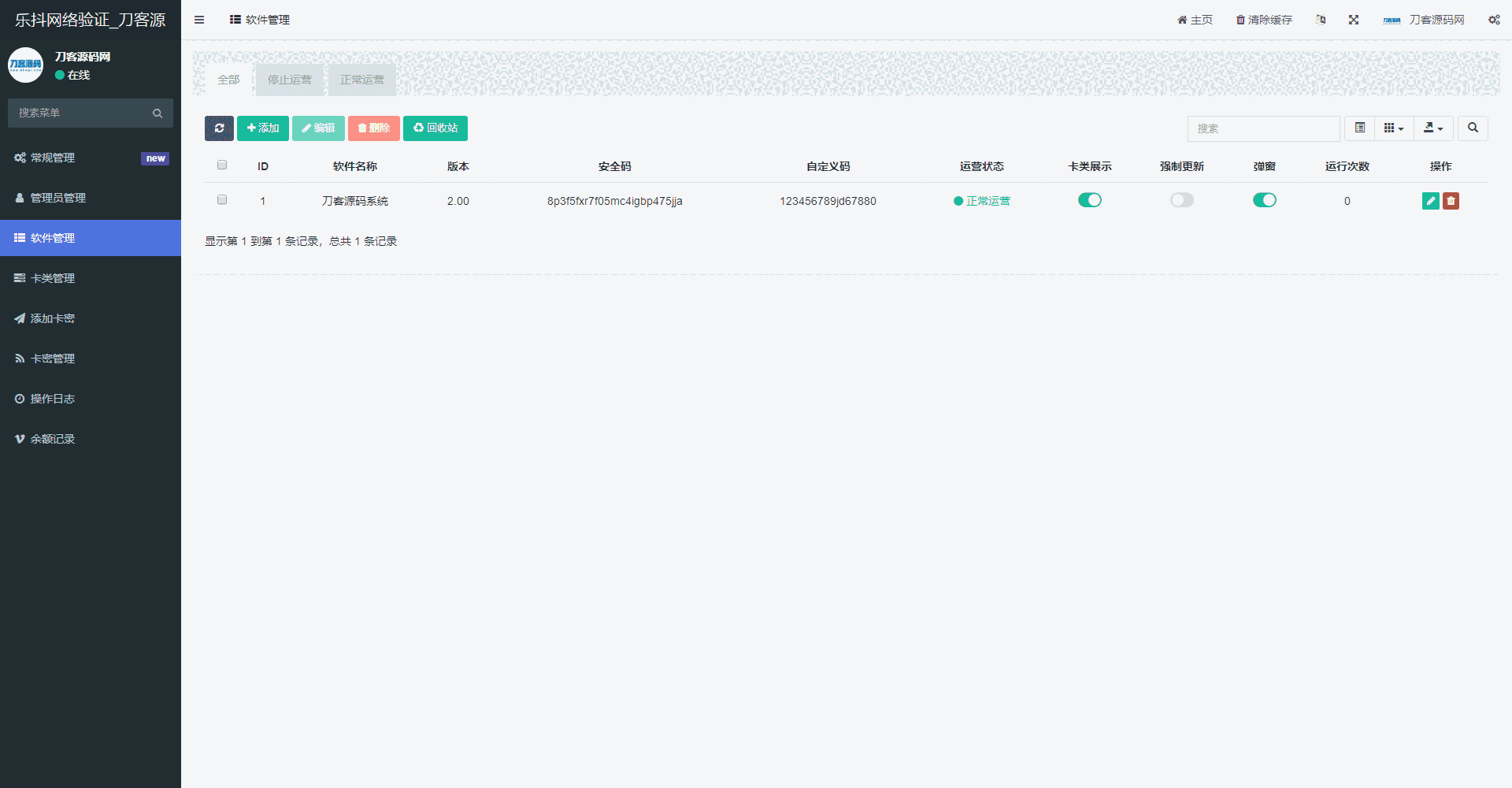Turn off the 弹窗 switch
Image resolution: width=1512 pixels, height=788 pixels.
point(1265,200)
